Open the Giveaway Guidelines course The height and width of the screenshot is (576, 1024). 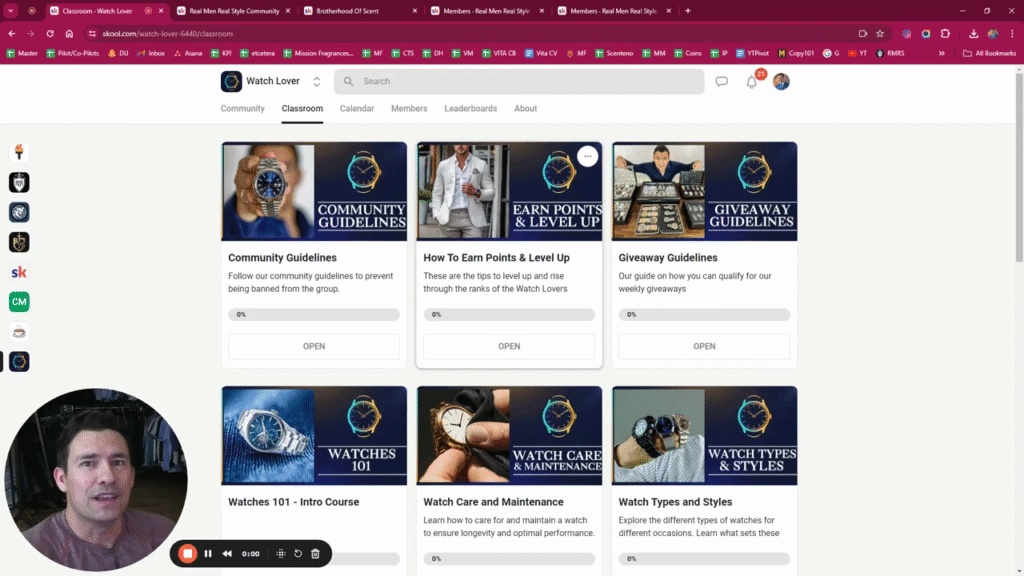tap(704, 346)
